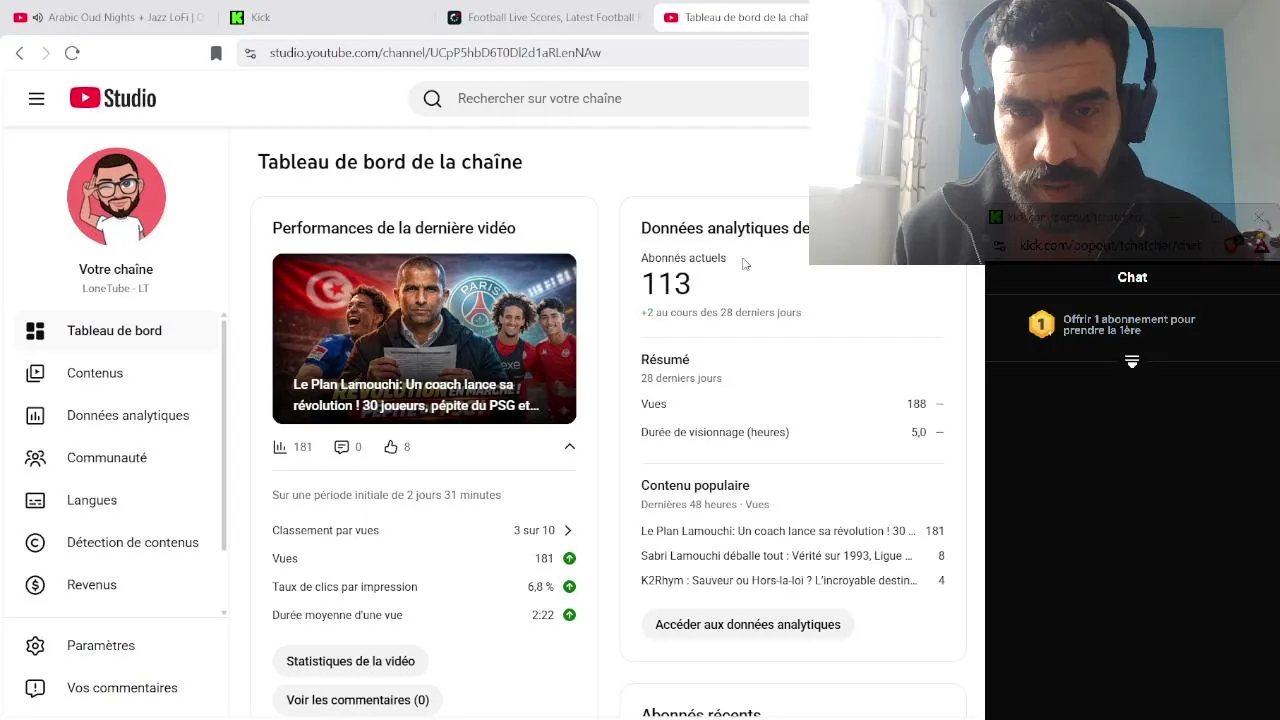Click the Paramètres gear icon

click(x=35, y=646)
